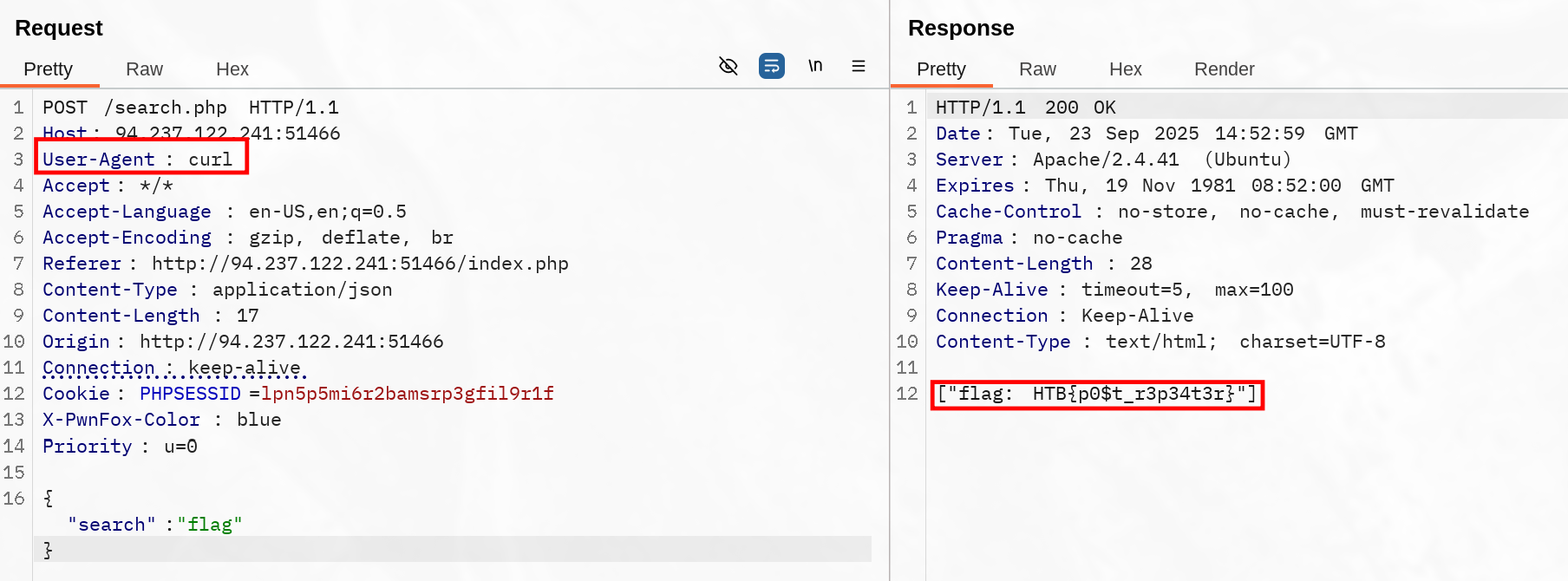
Task: Open the Response Render tab
Action: point(1224,69)
